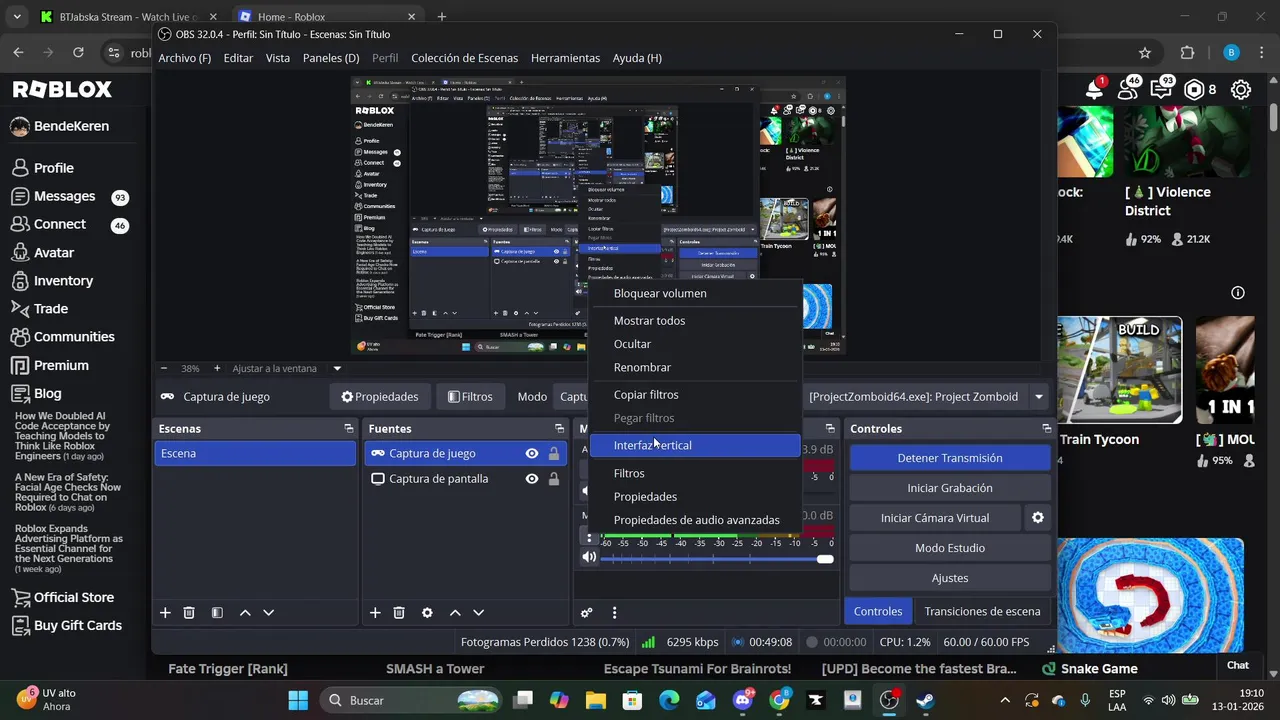The width and height of the screenshot is (1280, 720).
Task: Click the Windows Start button
Action: pyautogui.click(x=298, y=700)
